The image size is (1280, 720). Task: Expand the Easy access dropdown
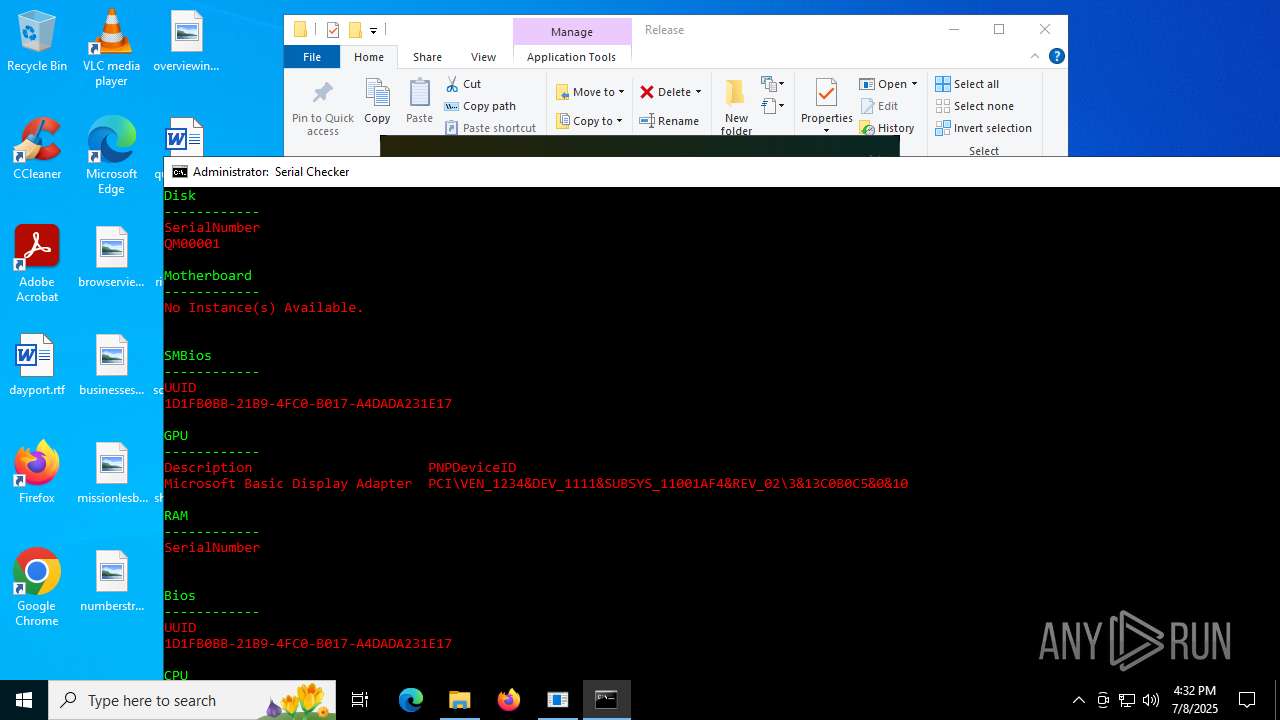coord(773,105)
